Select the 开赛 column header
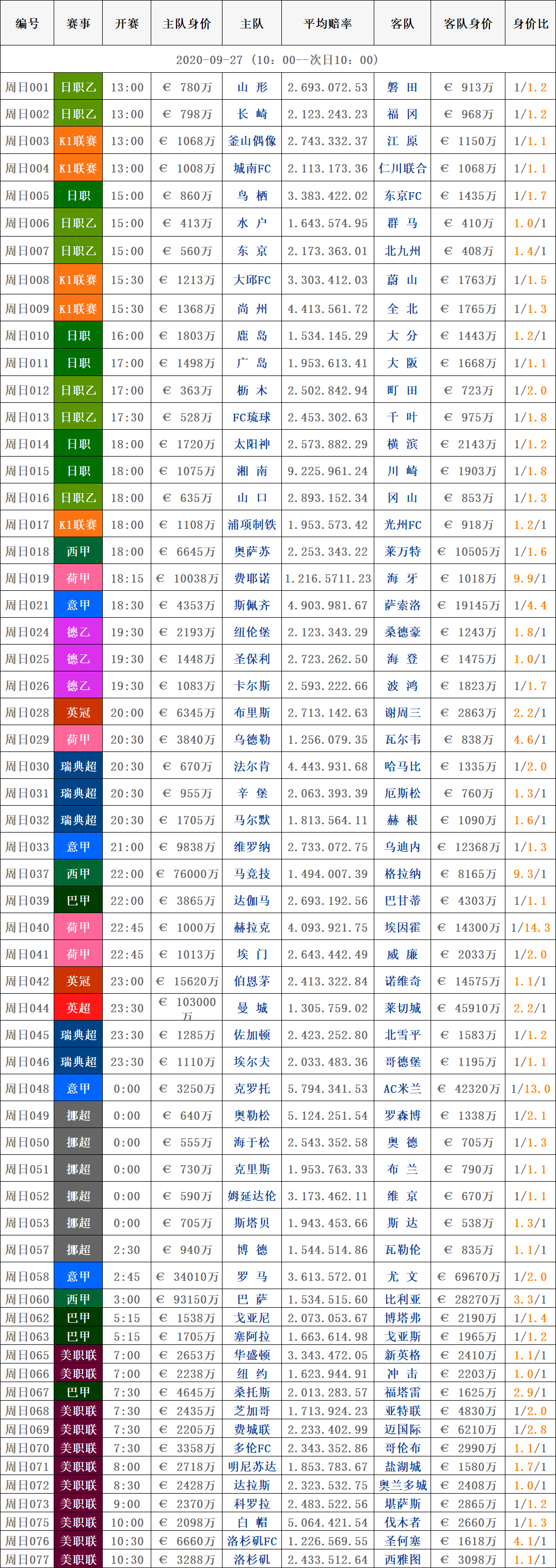 coord(126,23)
